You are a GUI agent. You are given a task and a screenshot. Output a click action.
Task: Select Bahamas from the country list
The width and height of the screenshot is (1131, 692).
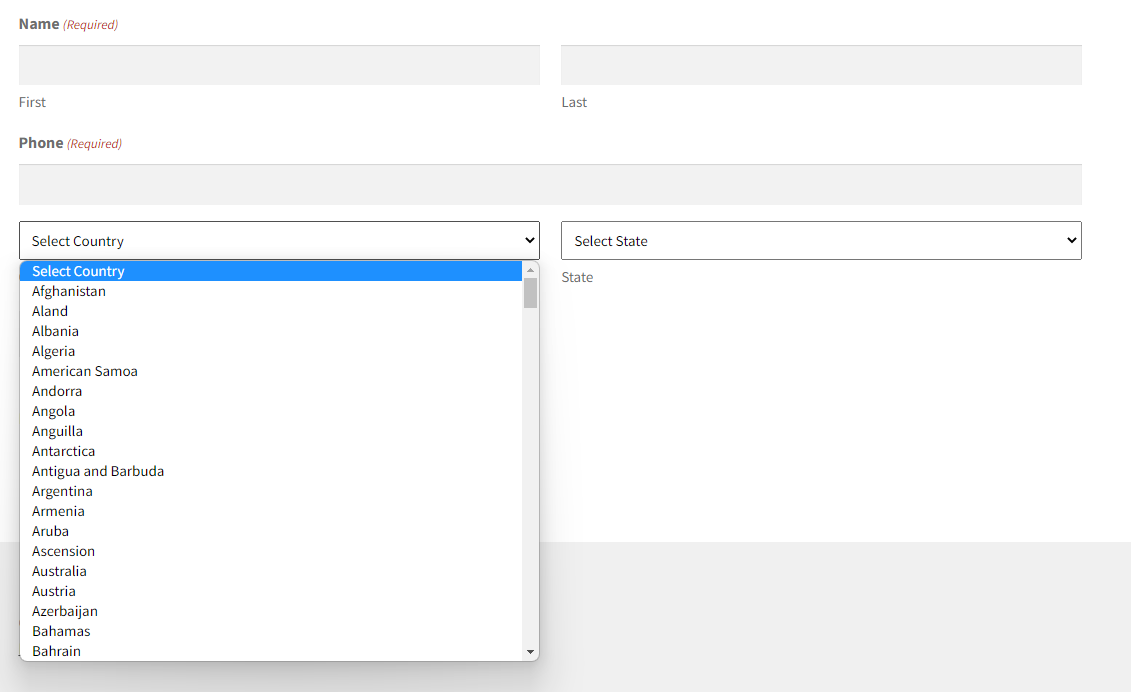(x=270, y=631)
